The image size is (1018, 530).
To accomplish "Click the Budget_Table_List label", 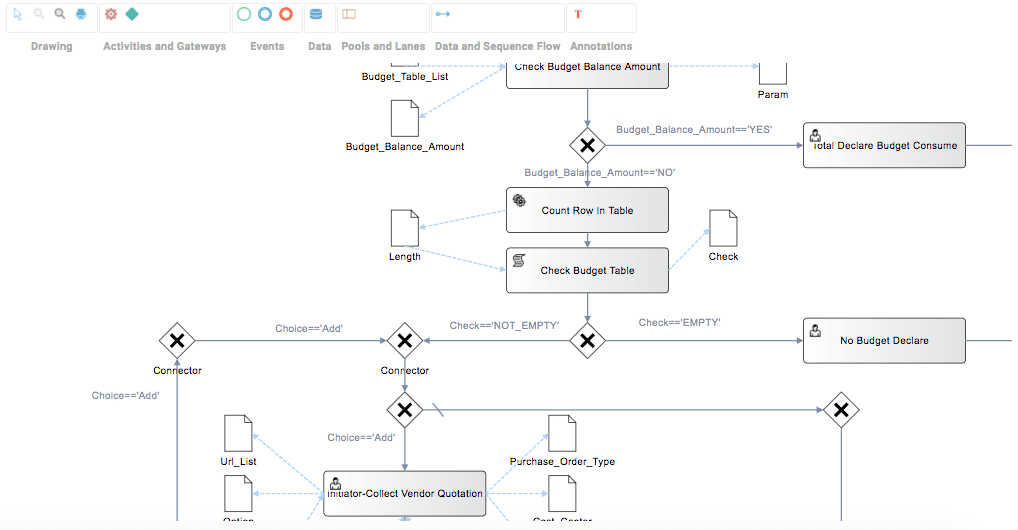I will tap(405, 77).
